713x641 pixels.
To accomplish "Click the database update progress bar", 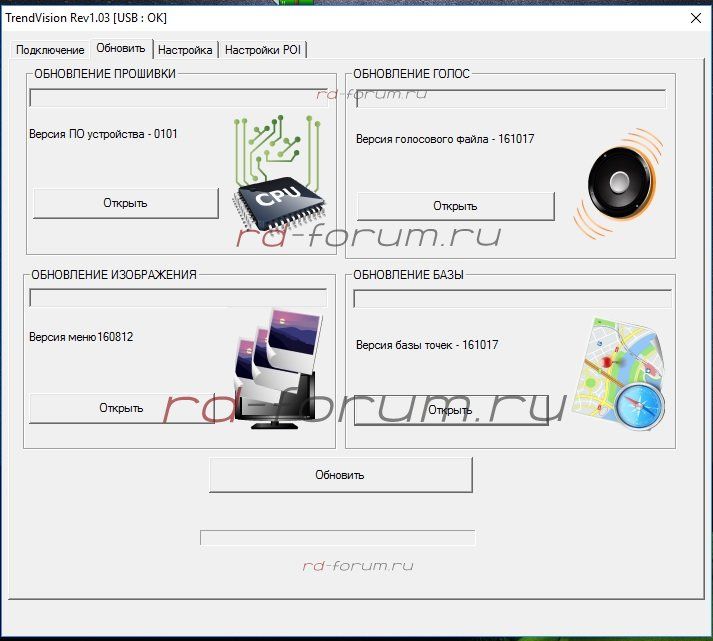I will click(512, 299).
